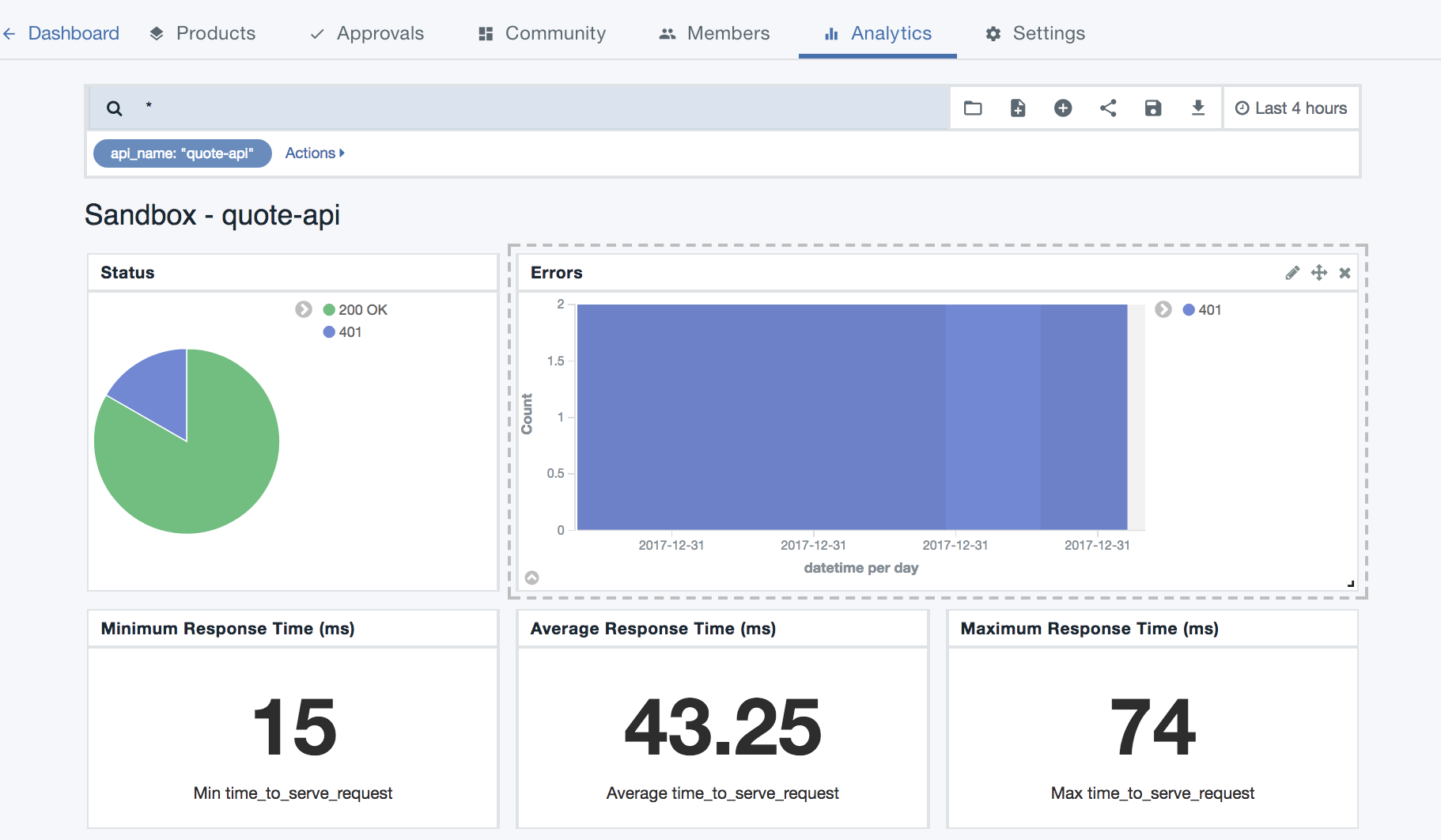Viewport: 1441px width, 840px height.
Task: Click the Errors panel resize corner handle
Action: [1350, 584]
